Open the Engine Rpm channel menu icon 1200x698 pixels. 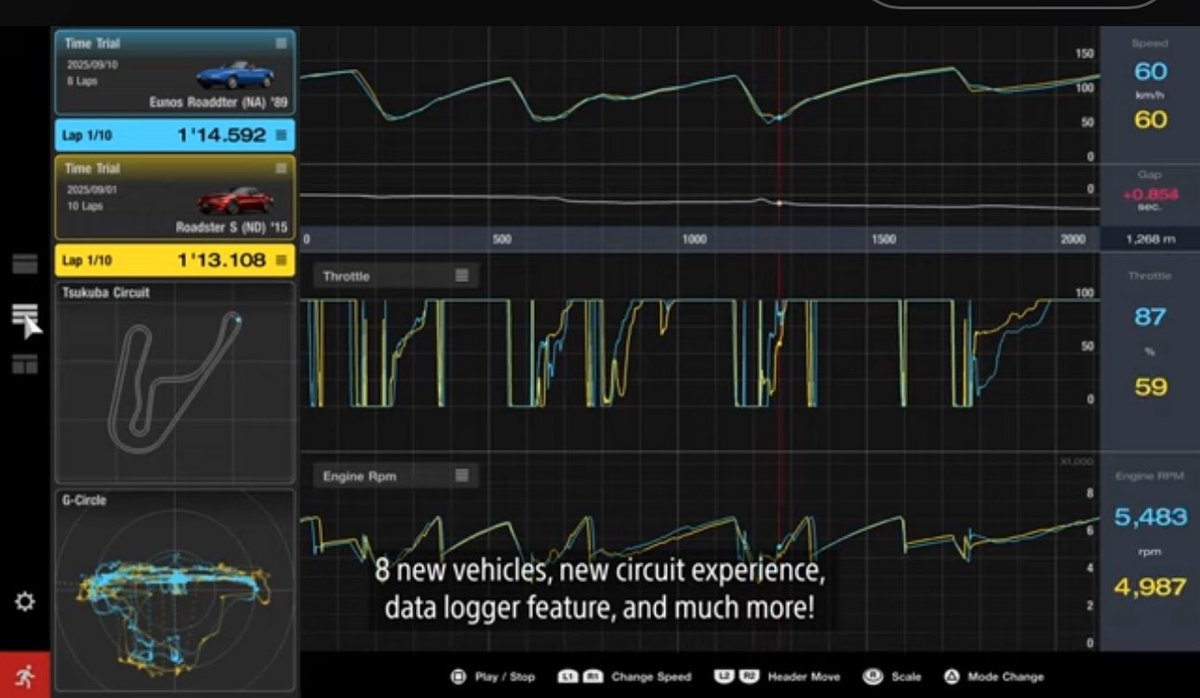pyautogui.click(x=461, y=476)
